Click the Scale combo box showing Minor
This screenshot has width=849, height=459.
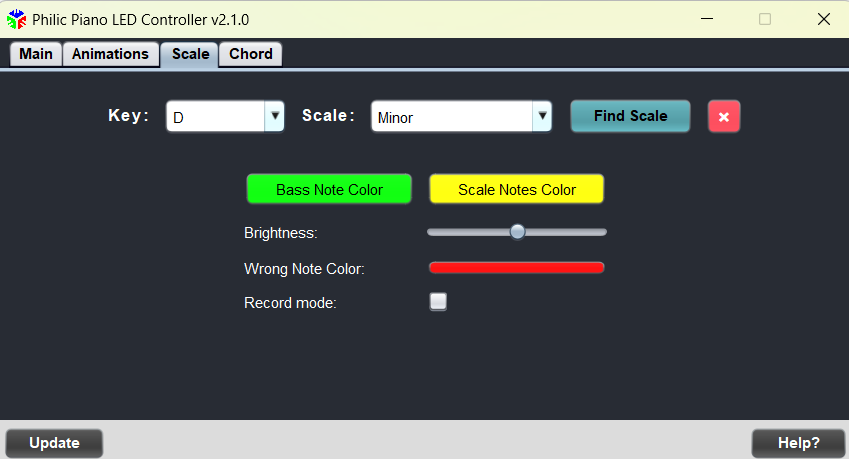(461, 116)
